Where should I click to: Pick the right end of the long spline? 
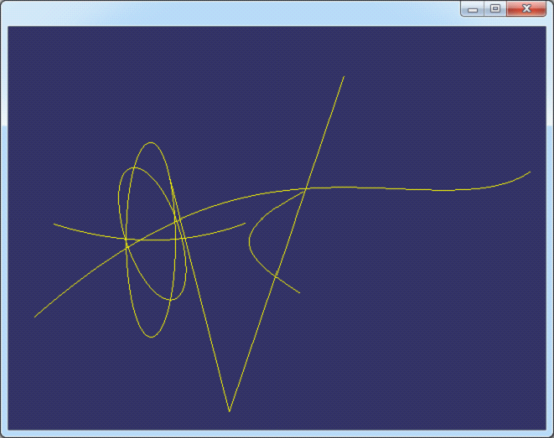pos(530,172)
